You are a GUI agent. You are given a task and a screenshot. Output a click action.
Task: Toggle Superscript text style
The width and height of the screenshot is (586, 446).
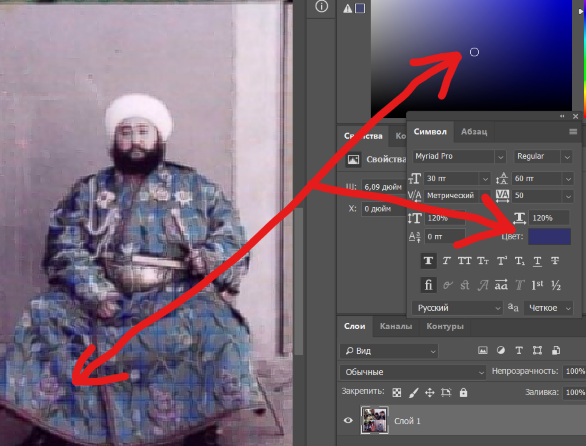502,261
